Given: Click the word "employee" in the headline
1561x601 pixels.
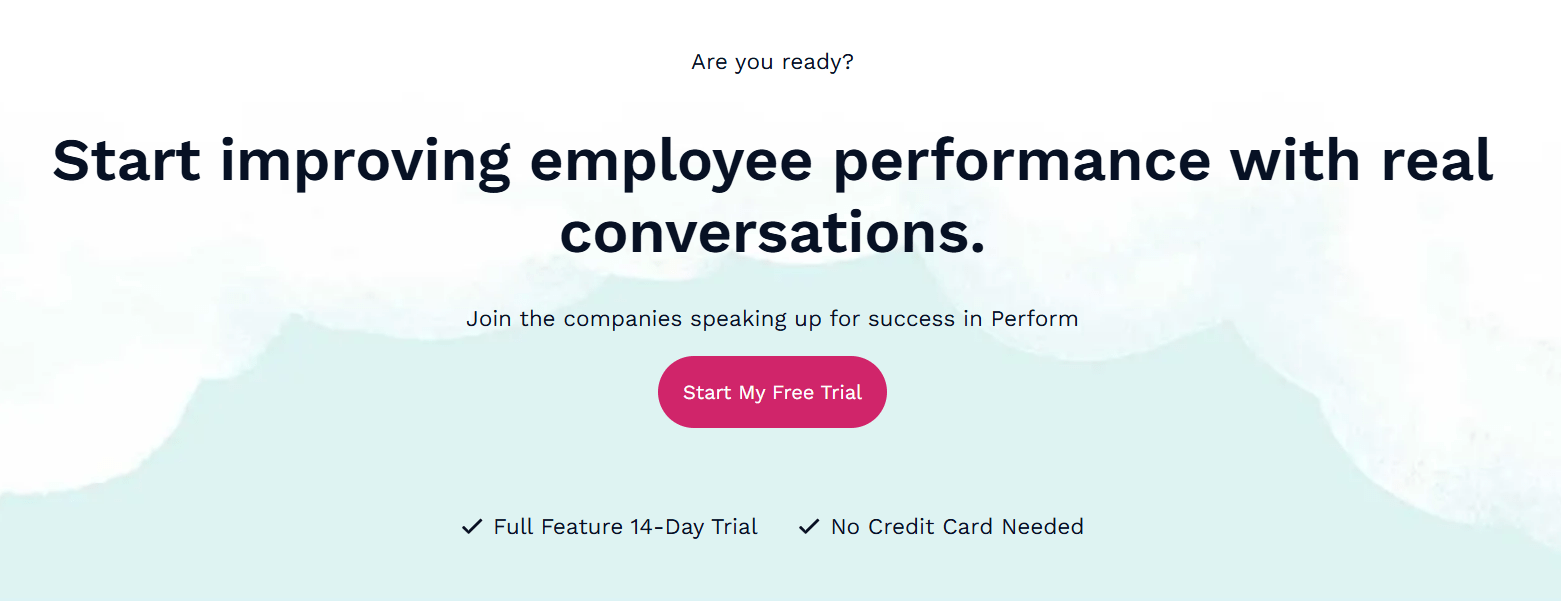Looking at the screenshot, I should [672, 160].
